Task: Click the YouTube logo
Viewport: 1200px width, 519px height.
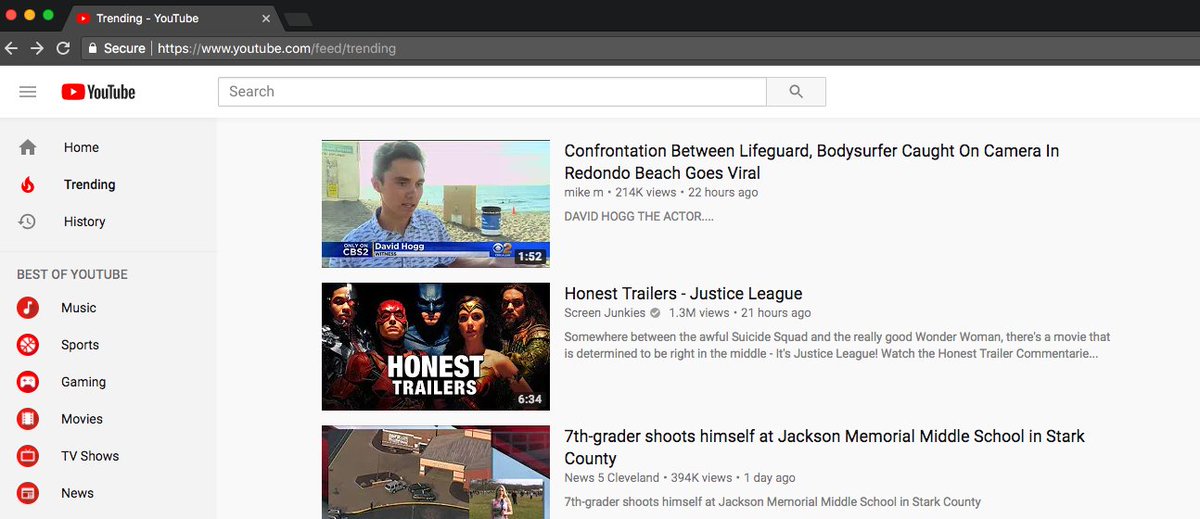Action: click(98, 92)
